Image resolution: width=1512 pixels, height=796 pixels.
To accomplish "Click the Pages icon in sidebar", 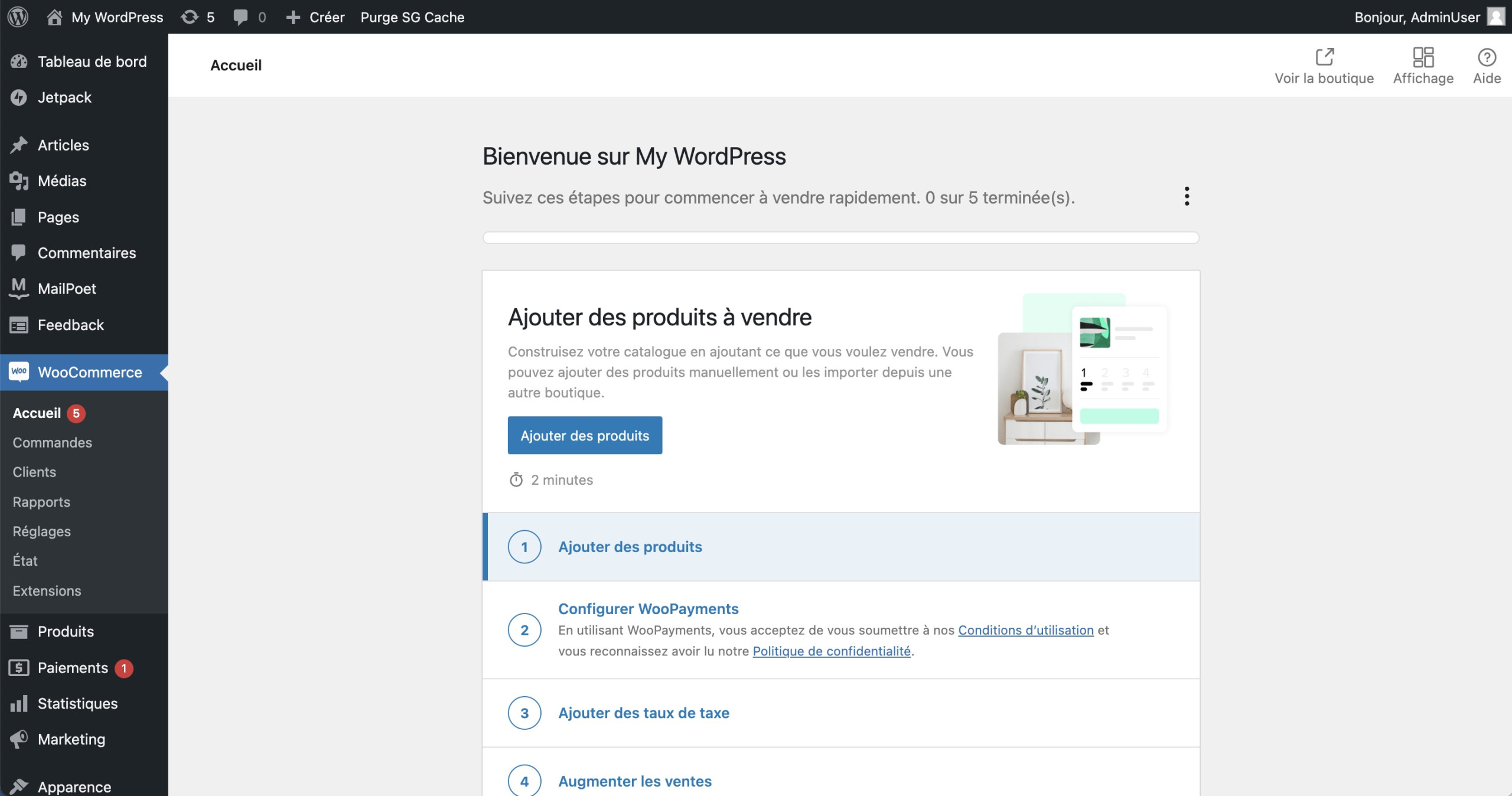I will [x=19, y=217].
